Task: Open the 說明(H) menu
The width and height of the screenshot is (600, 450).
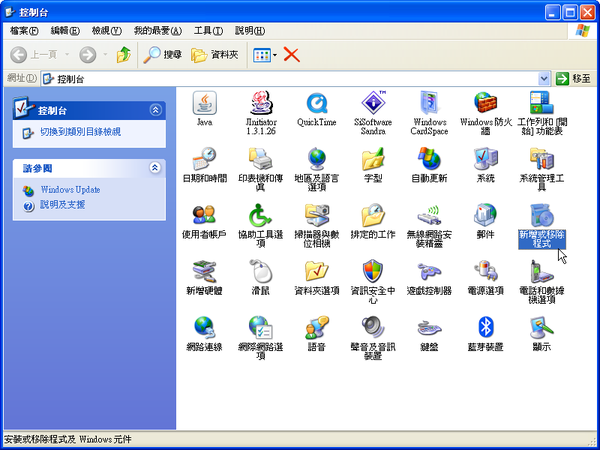Action: pos(249,31)
